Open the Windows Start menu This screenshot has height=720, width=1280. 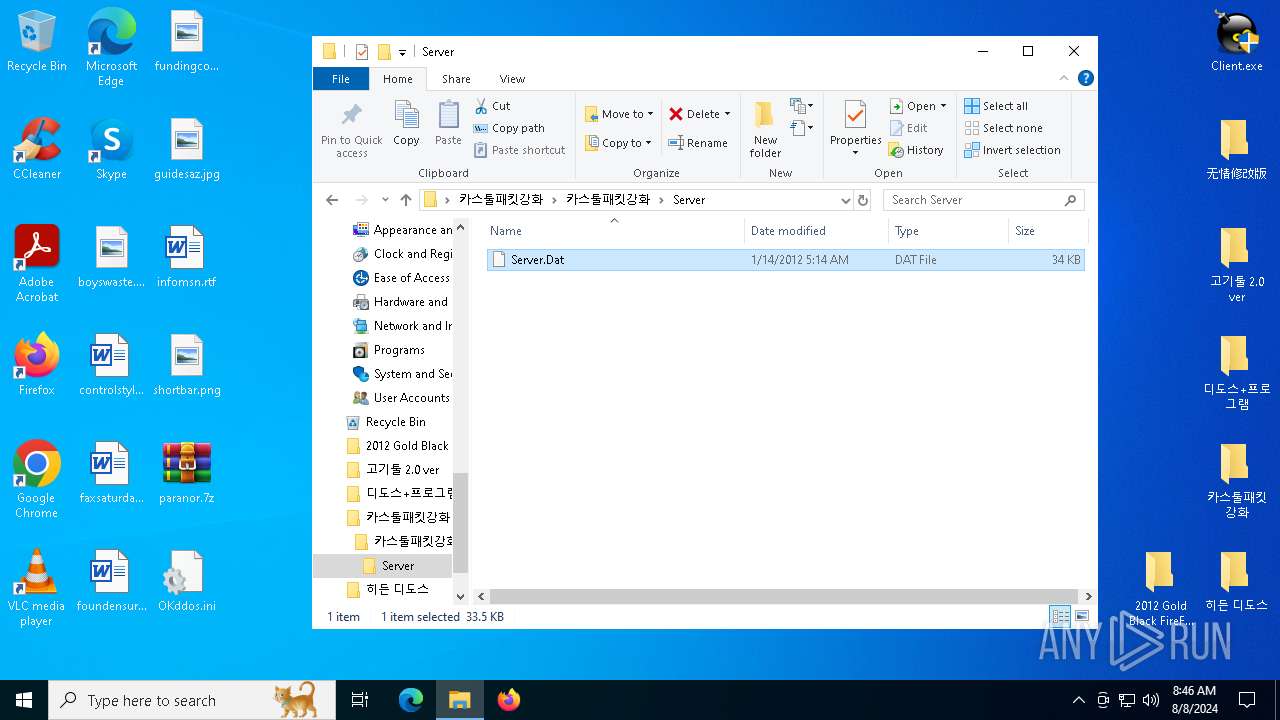24,700
